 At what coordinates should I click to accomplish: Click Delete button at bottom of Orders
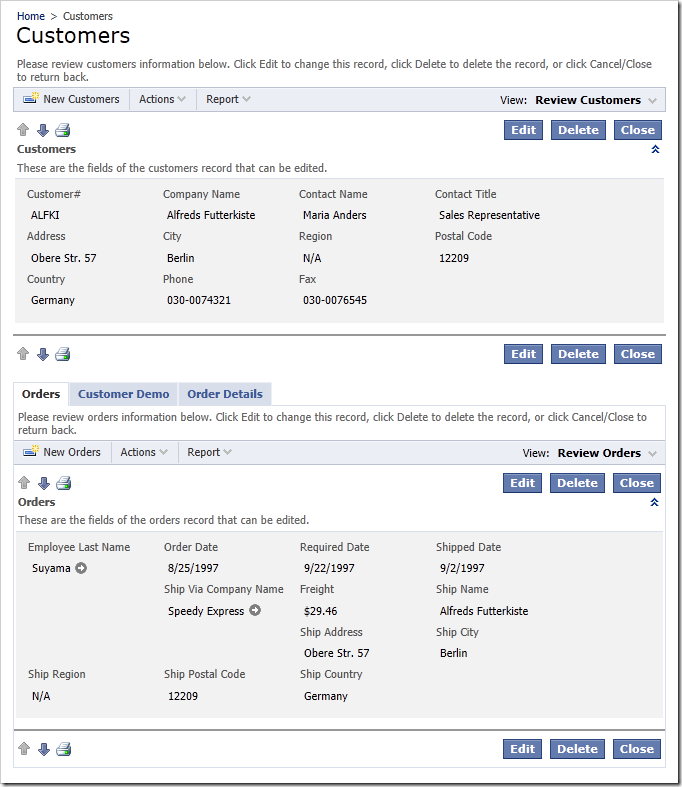577,749
